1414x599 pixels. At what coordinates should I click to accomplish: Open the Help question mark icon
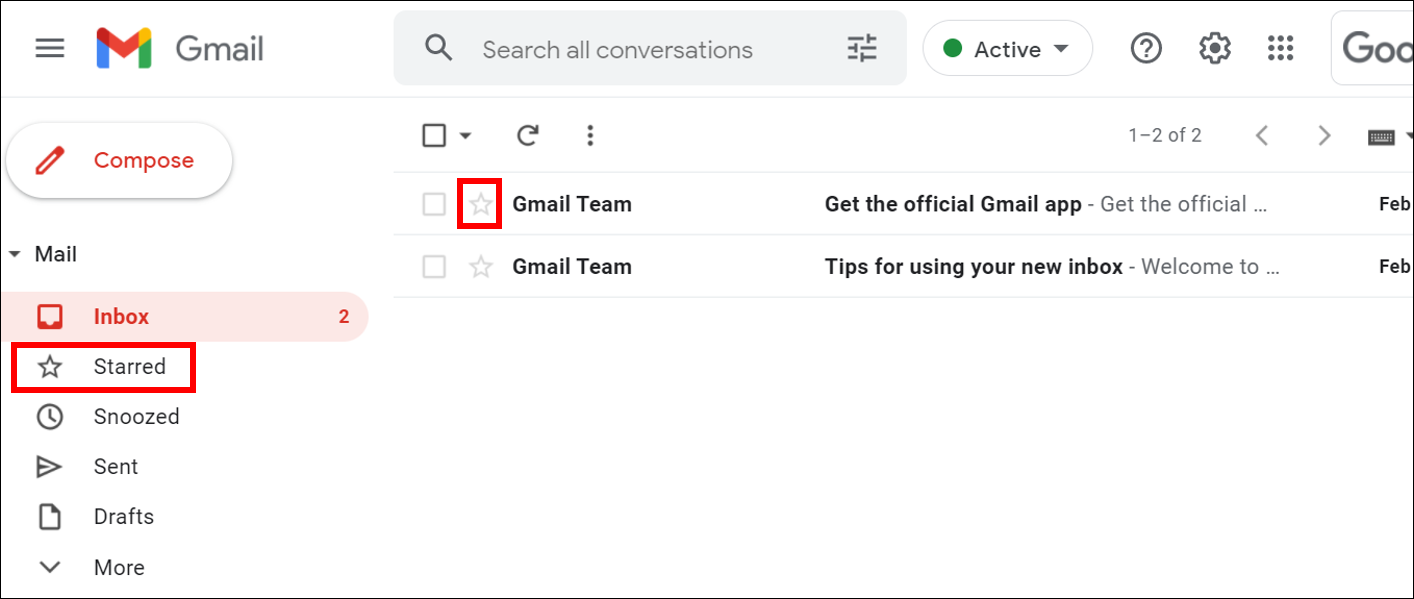1146,48
